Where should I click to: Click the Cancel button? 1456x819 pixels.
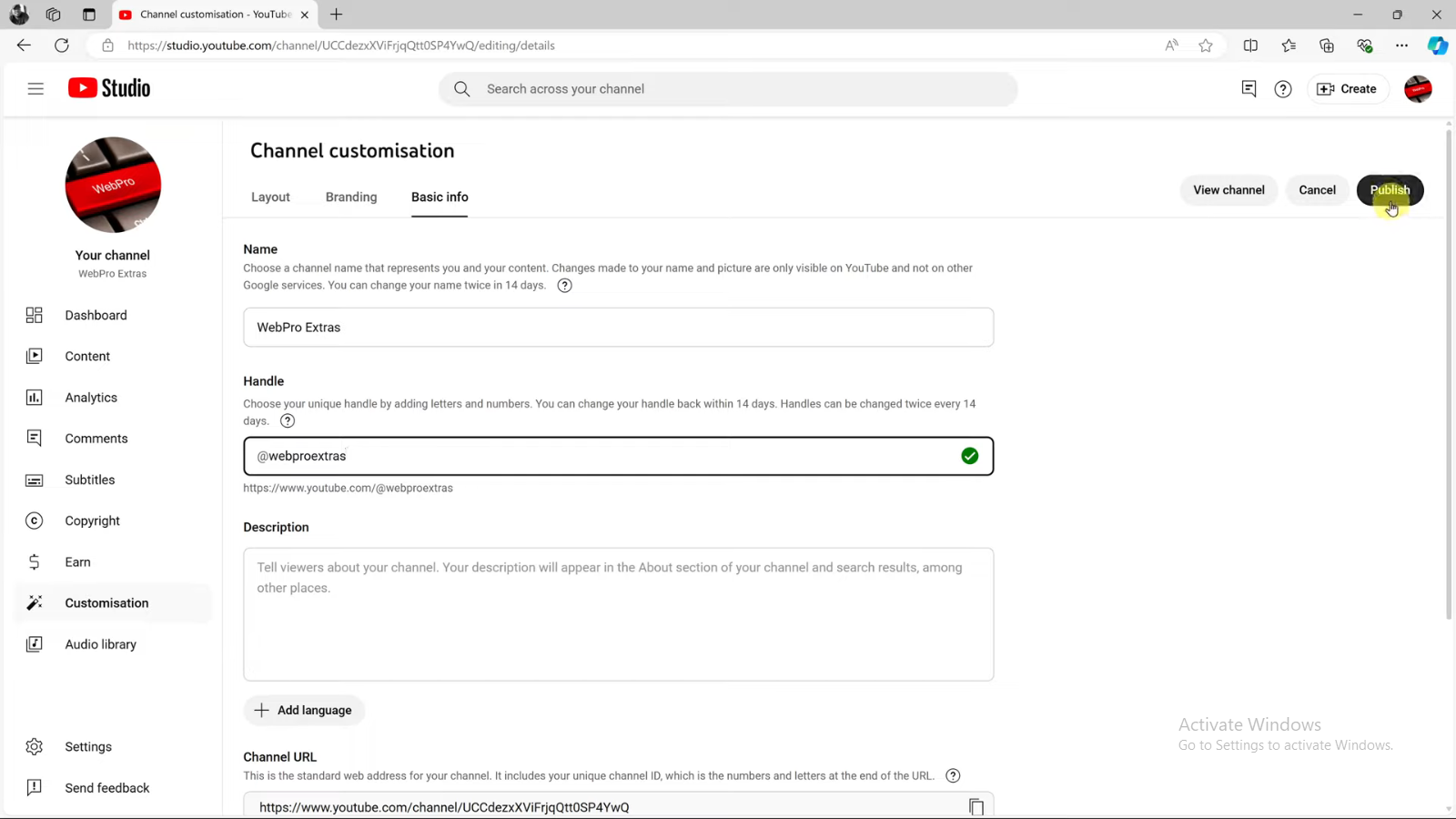click(x=1317, y=190)
